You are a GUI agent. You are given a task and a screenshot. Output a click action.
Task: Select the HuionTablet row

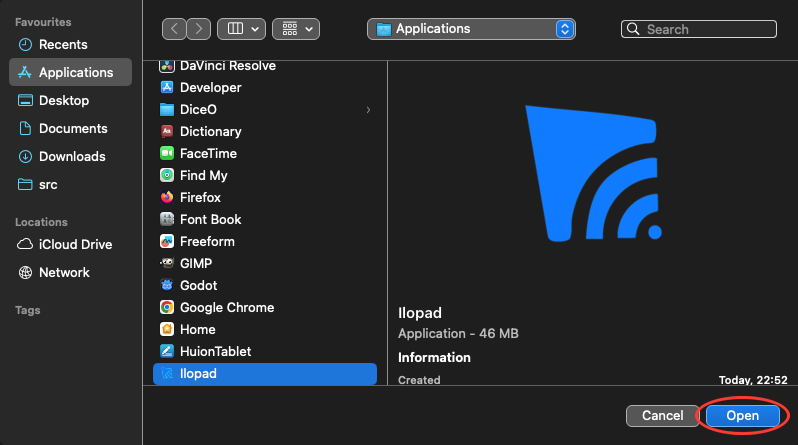(265, 351)
